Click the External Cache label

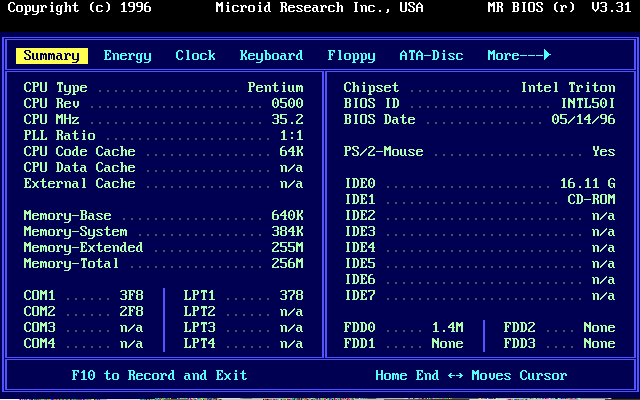[80, 183]
